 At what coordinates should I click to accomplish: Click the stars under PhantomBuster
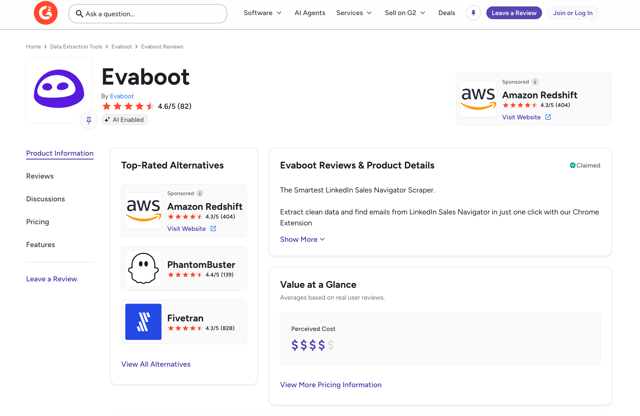185,275
